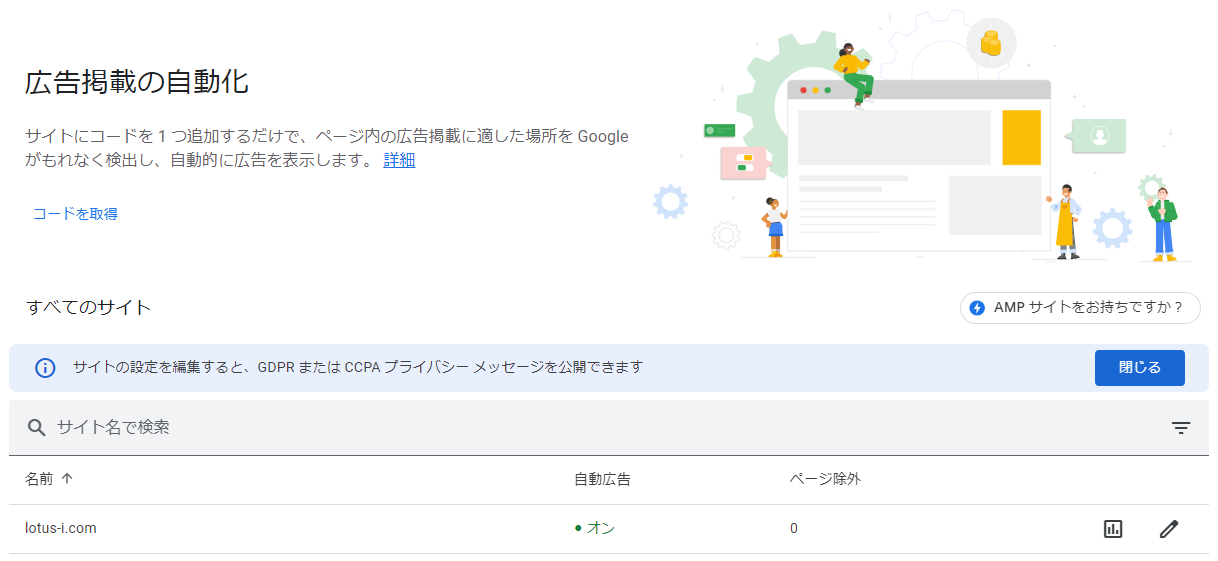
Task: Click the browser window illustration
Action: pos(919,165)
